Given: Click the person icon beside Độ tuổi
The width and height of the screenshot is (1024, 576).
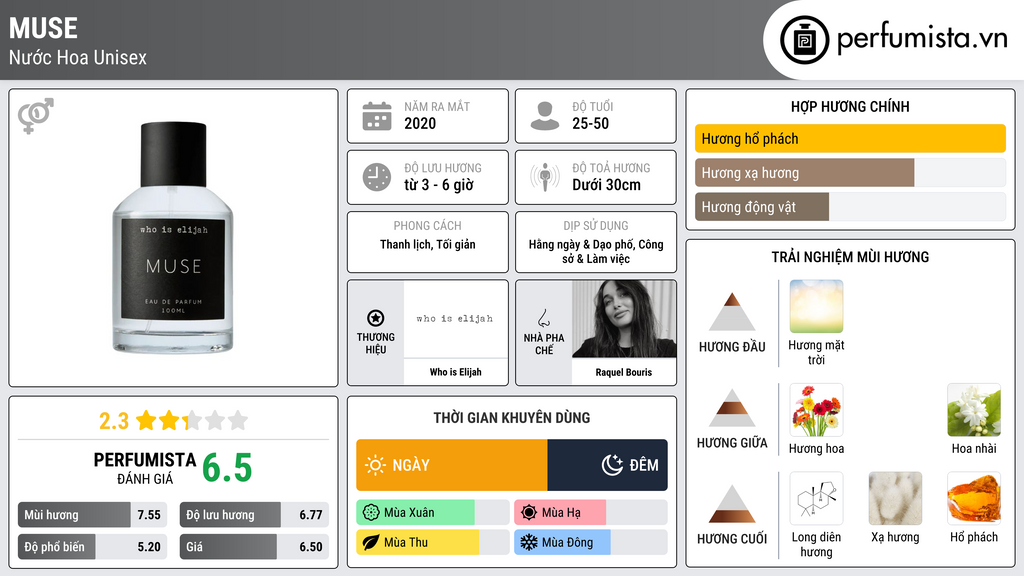Looking at the screenshot, I should [545, 116].
